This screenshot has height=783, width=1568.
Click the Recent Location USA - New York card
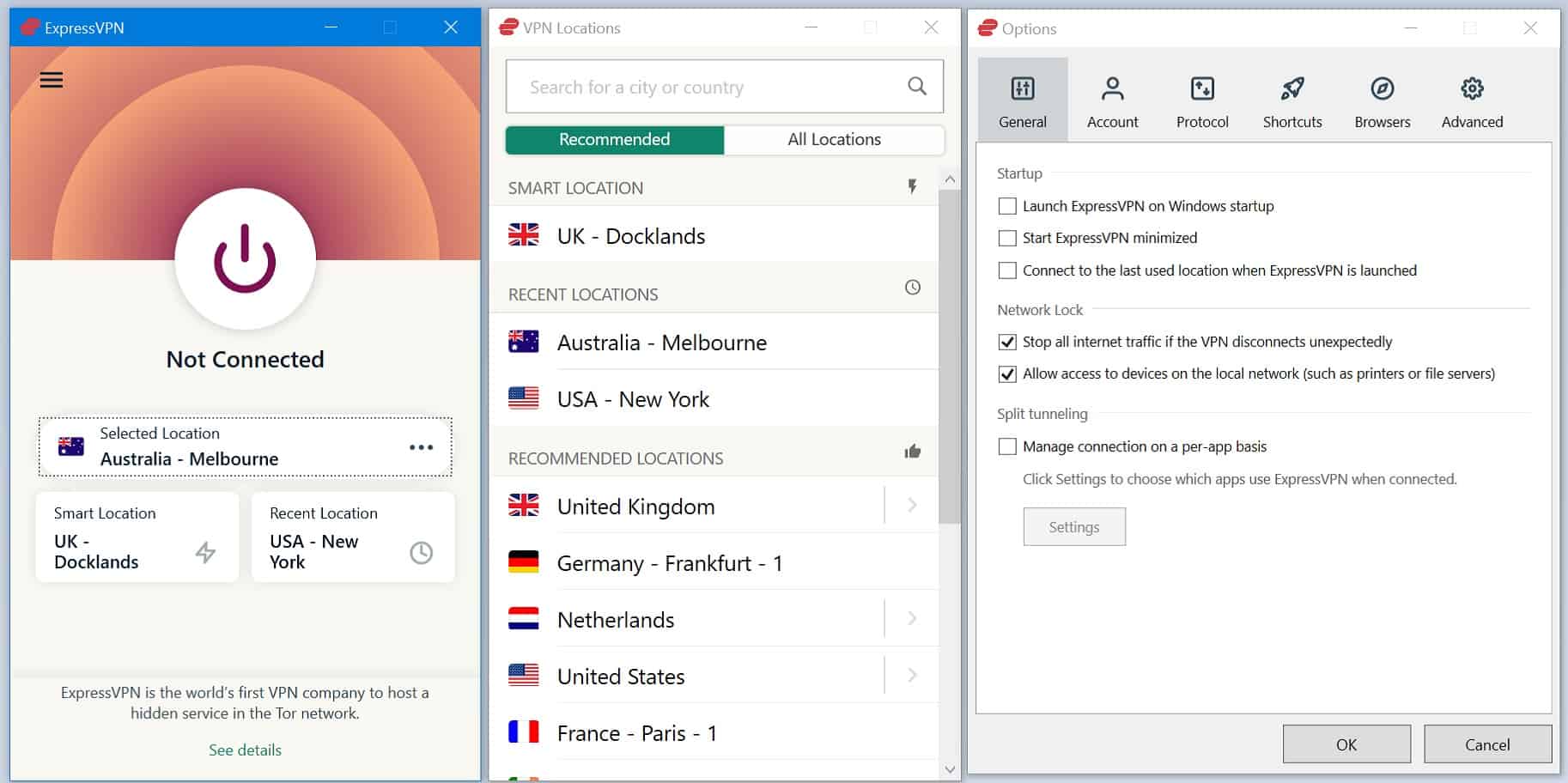[353, 537]
